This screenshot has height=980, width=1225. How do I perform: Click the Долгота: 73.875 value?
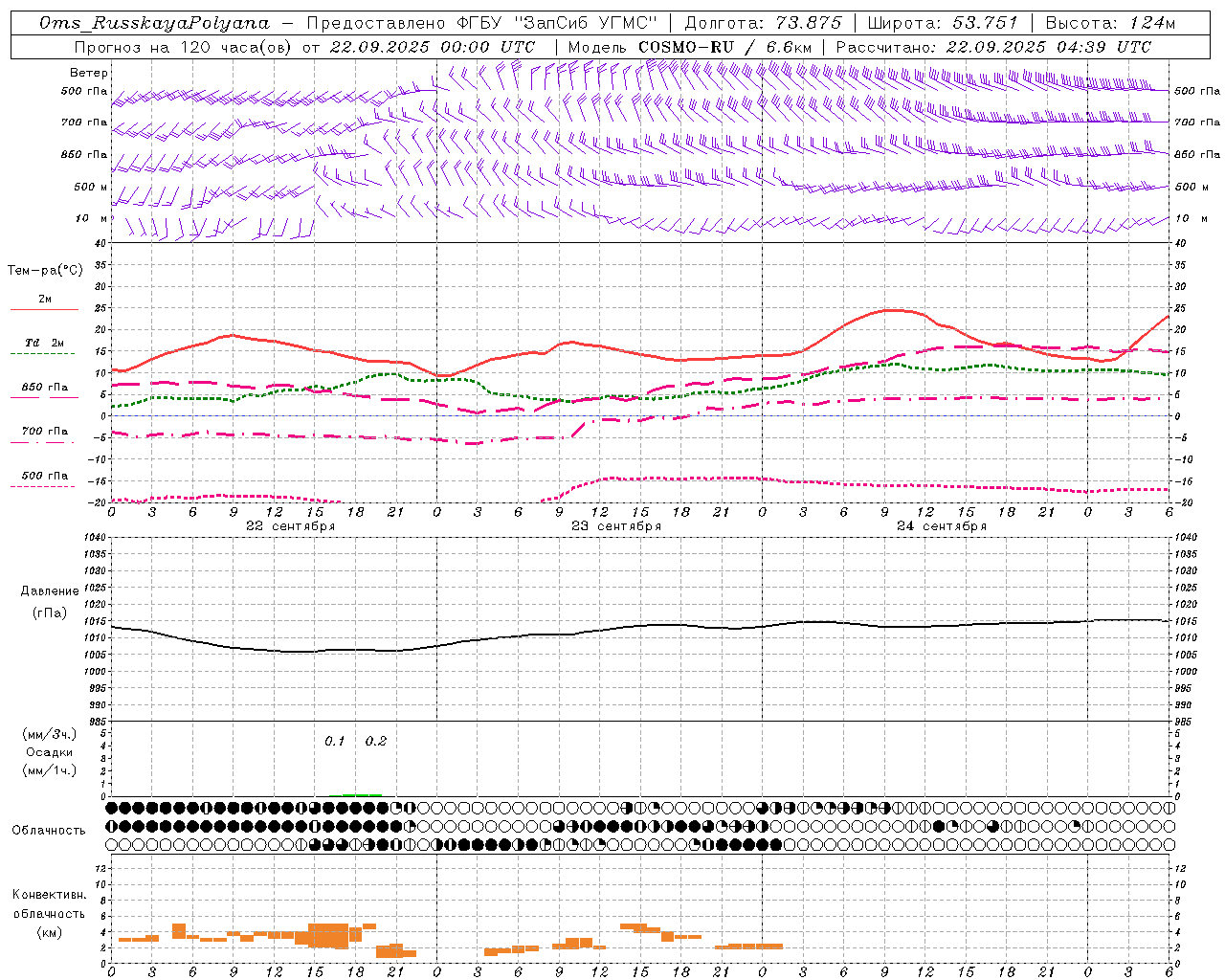(x=764, y=23)
